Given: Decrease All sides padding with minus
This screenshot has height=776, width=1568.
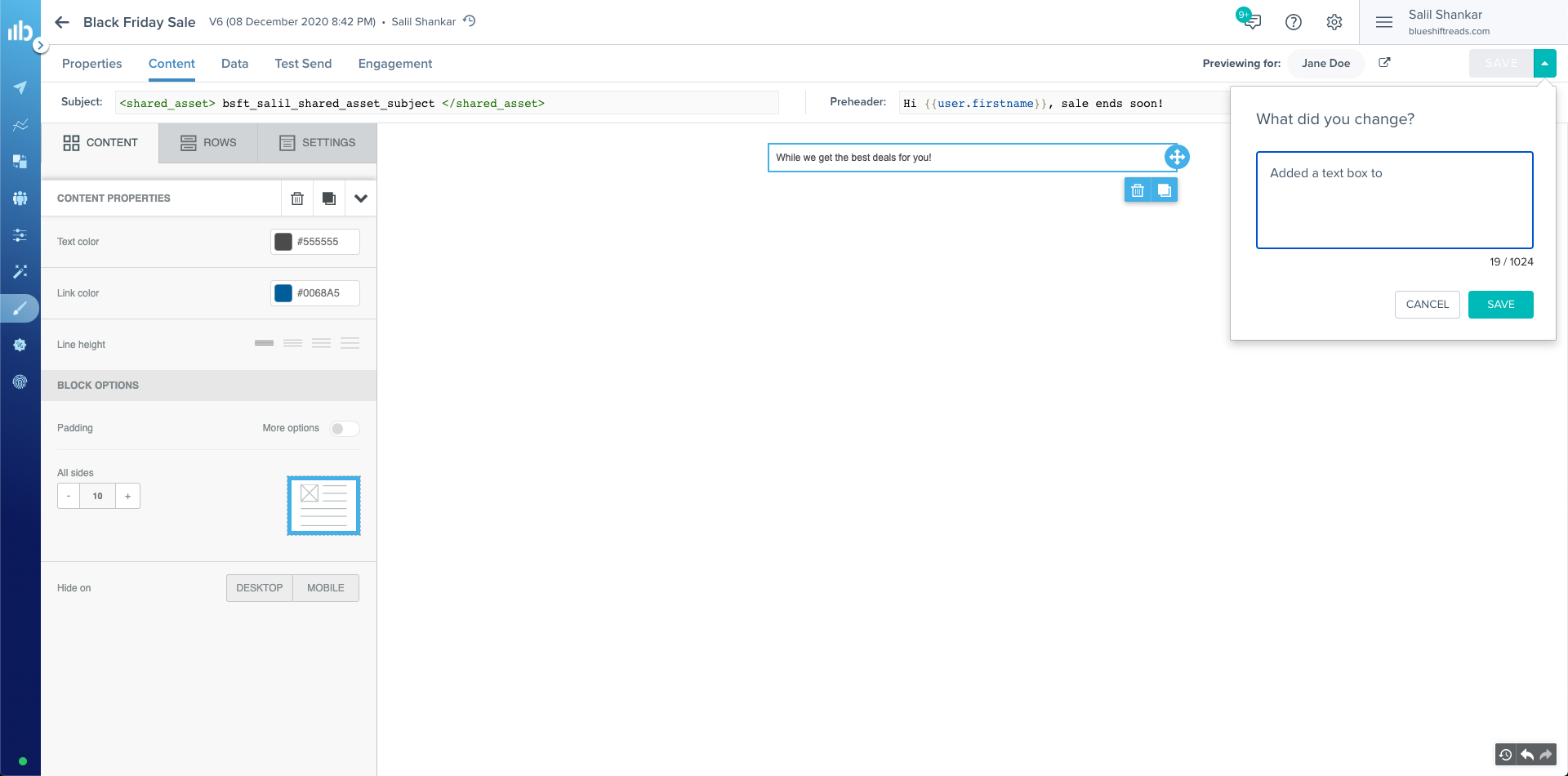Looking at the screenshot, I should tap(69, 496).
